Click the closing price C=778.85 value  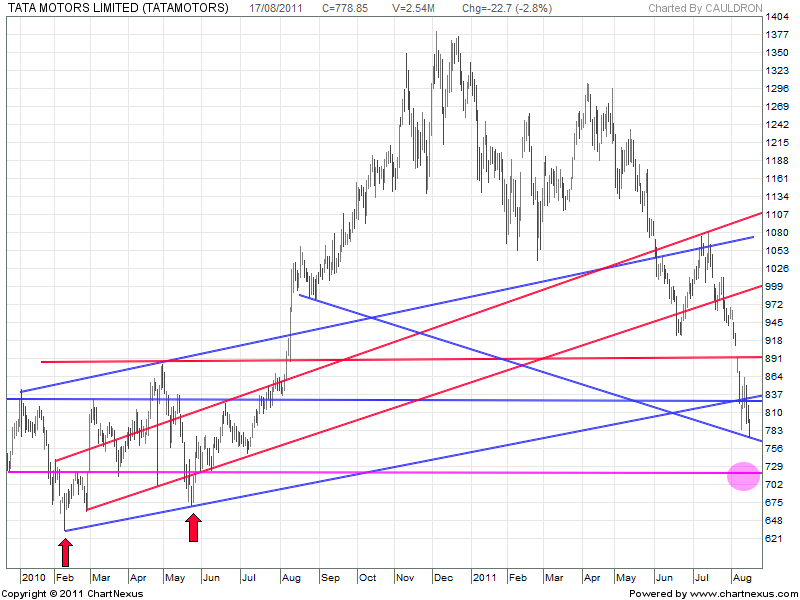pos(358,8)
